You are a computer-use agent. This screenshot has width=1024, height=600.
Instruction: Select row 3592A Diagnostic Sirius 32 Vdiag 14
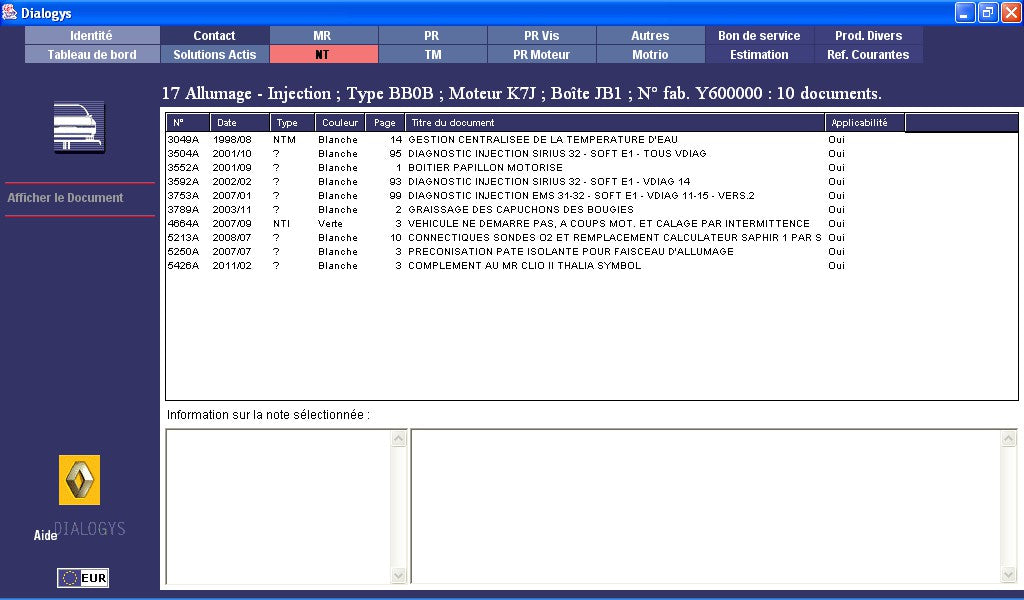click(x=592, y=182)
